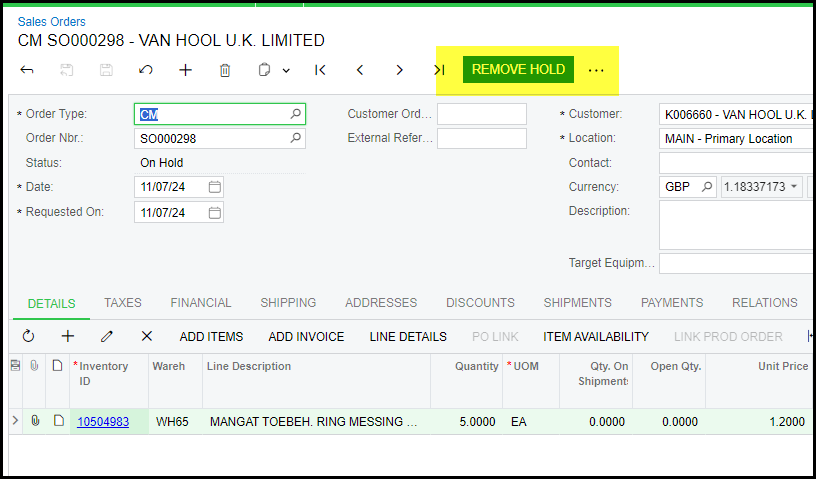
Task: Go to next record arrow
Action: [x=400, y=70]
